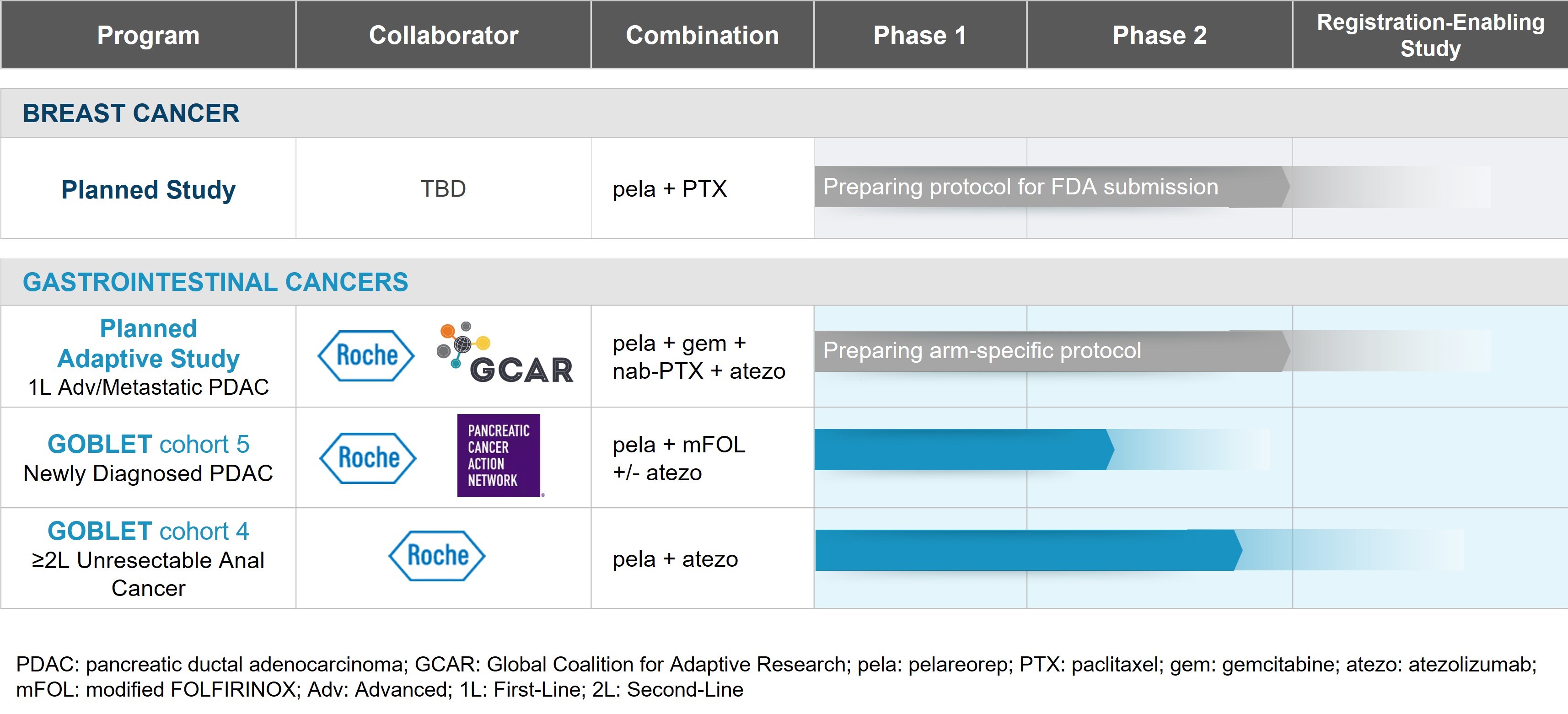The width and height of the screenshot is (1568, 714).
Task: Click the Roche logo in the GOBLET cohort 5 row
Action: (368, 458)
